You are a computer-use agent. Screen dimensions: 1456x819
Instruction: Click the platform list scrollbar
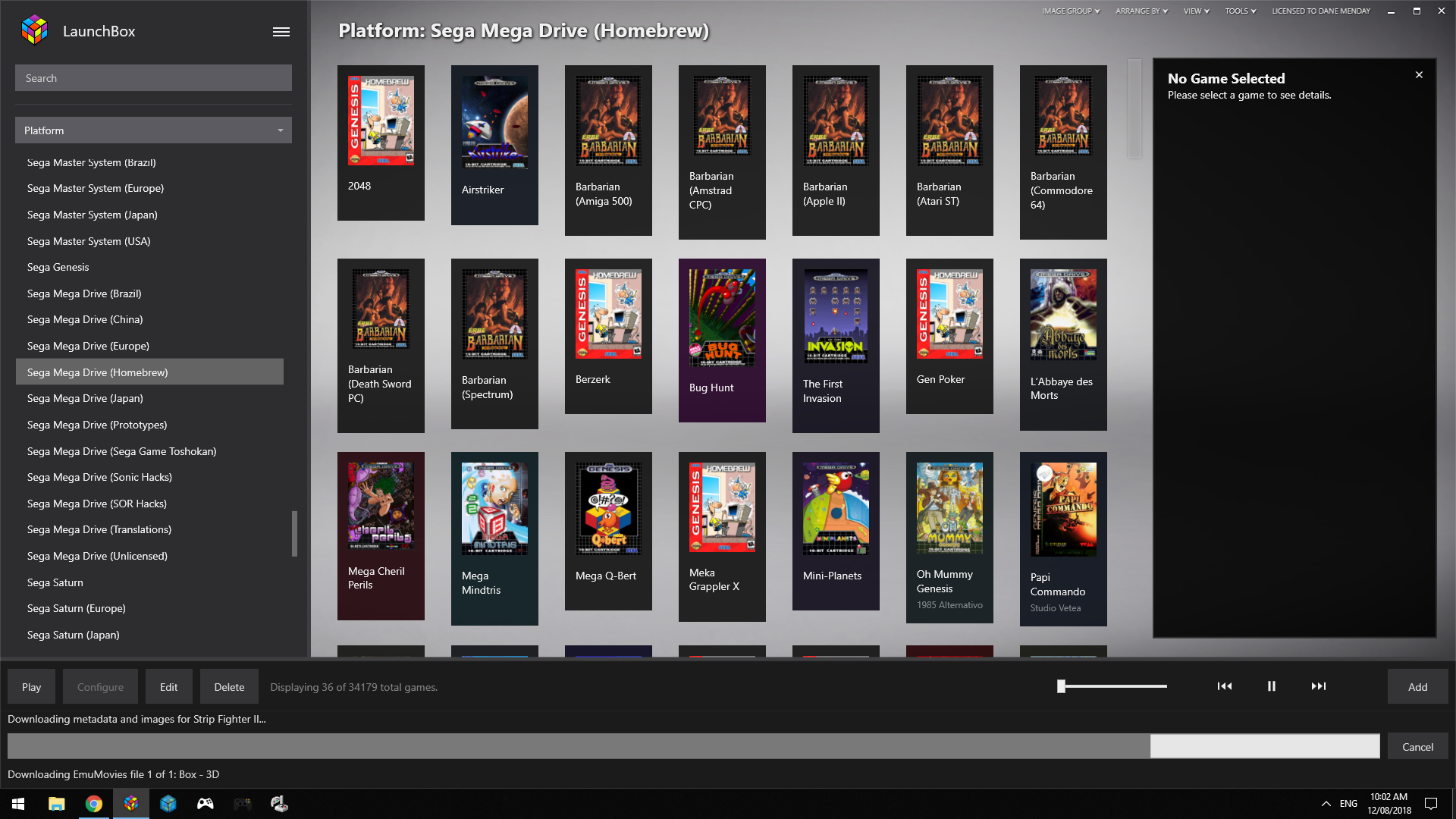(x=294, y=534)
